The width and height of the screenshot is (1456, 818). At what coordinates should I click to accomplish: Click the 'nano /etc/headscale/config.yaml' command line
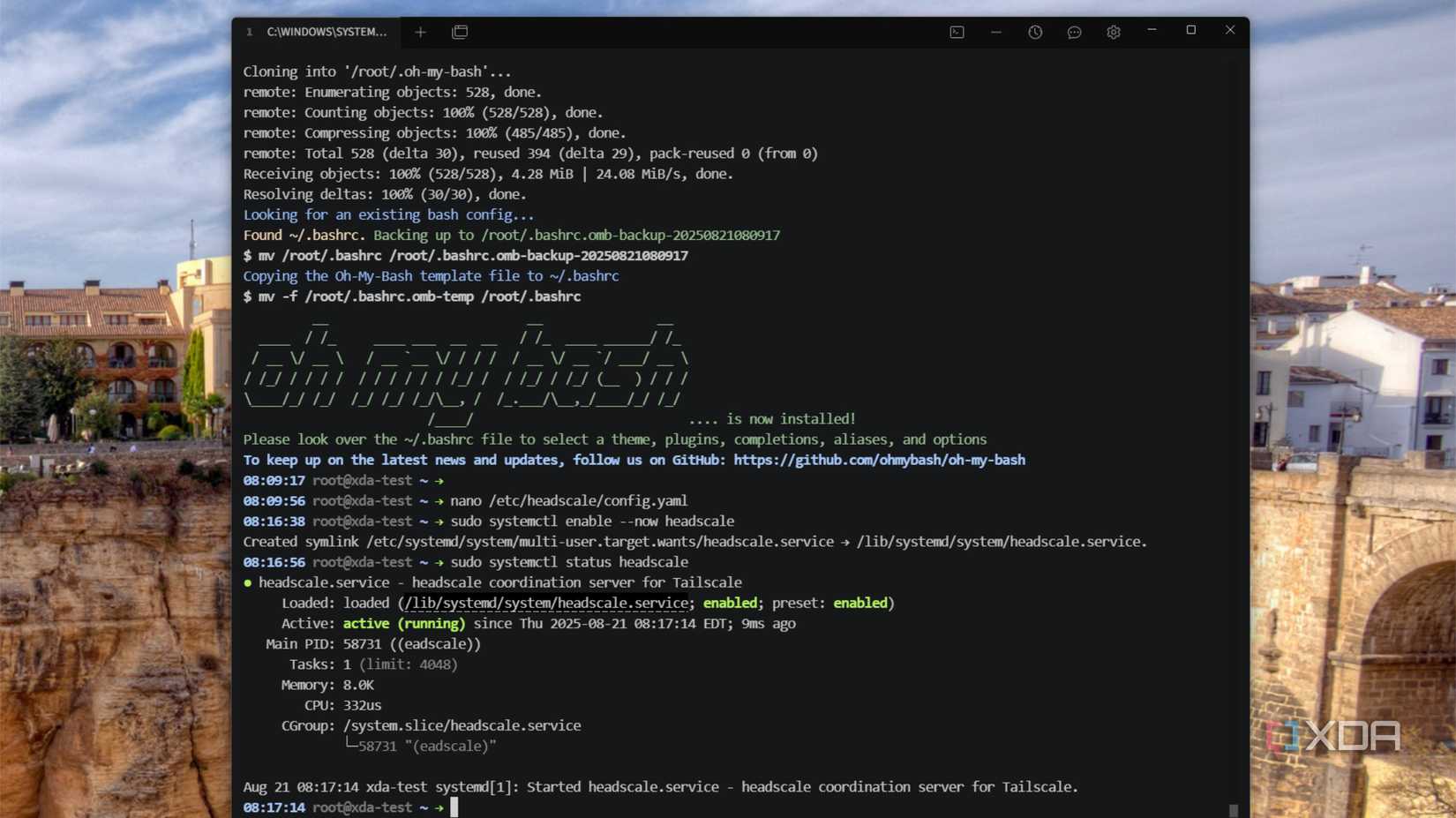[568, 500]
